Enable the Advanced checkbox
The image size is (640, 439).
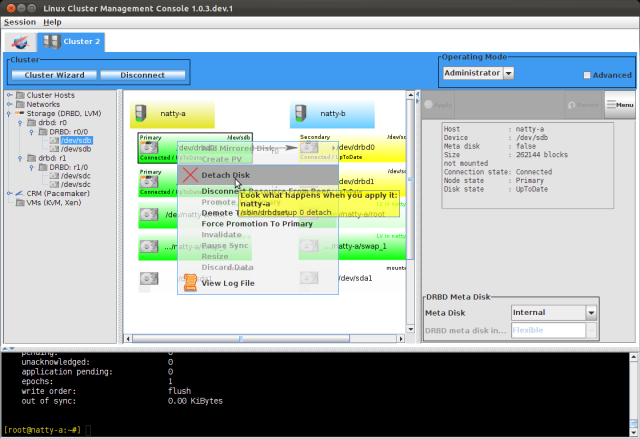pyautogui.click(x=587, y=75)
